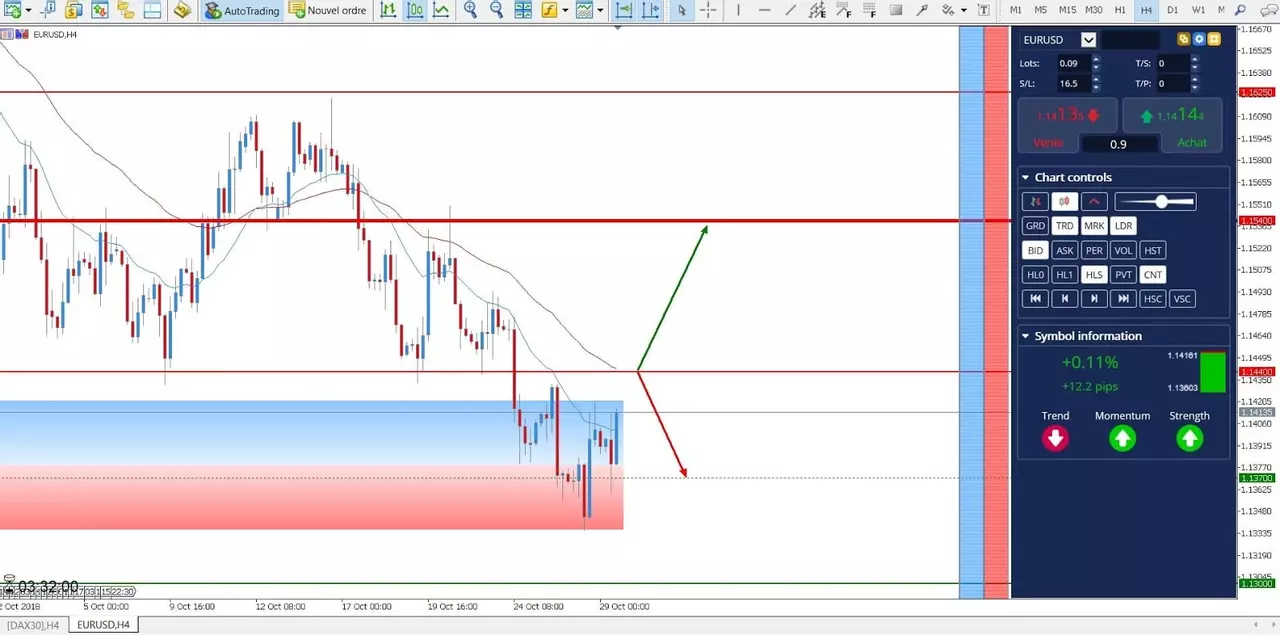This screenshot has height=635, width=1280.
Task: Open the [DAX30],H4 chart tab
Action: pyautogui.click(x=33, y=625)
